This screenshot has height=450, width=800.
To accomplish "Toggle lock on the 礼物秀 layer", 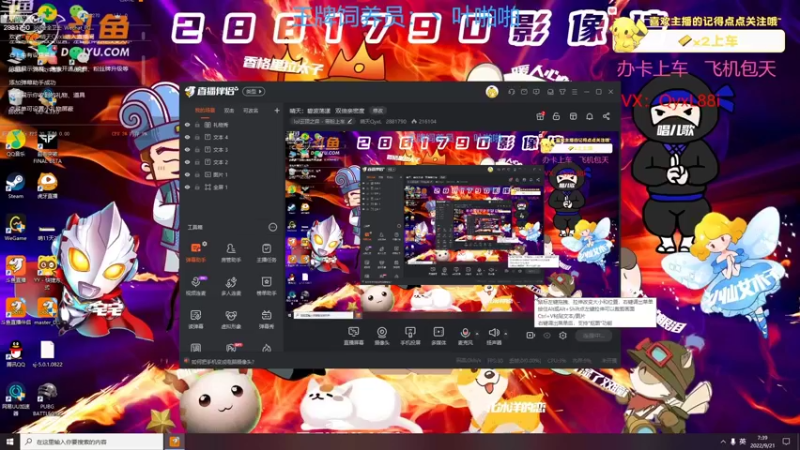I will tap(197, 125).
